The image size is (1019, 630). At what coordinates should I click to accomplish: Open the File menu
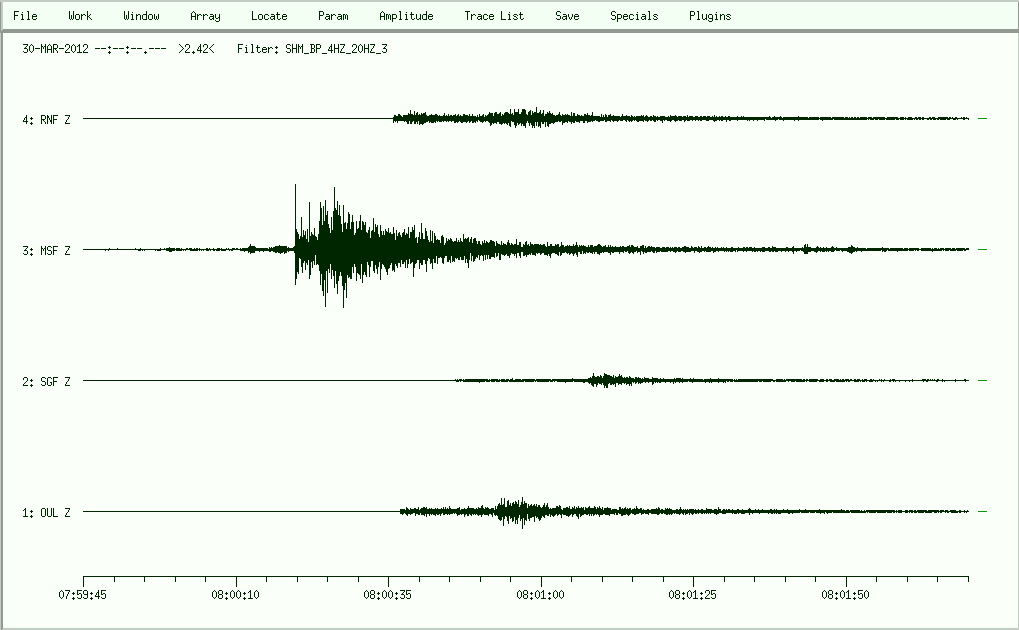click(x=25, y=16)
